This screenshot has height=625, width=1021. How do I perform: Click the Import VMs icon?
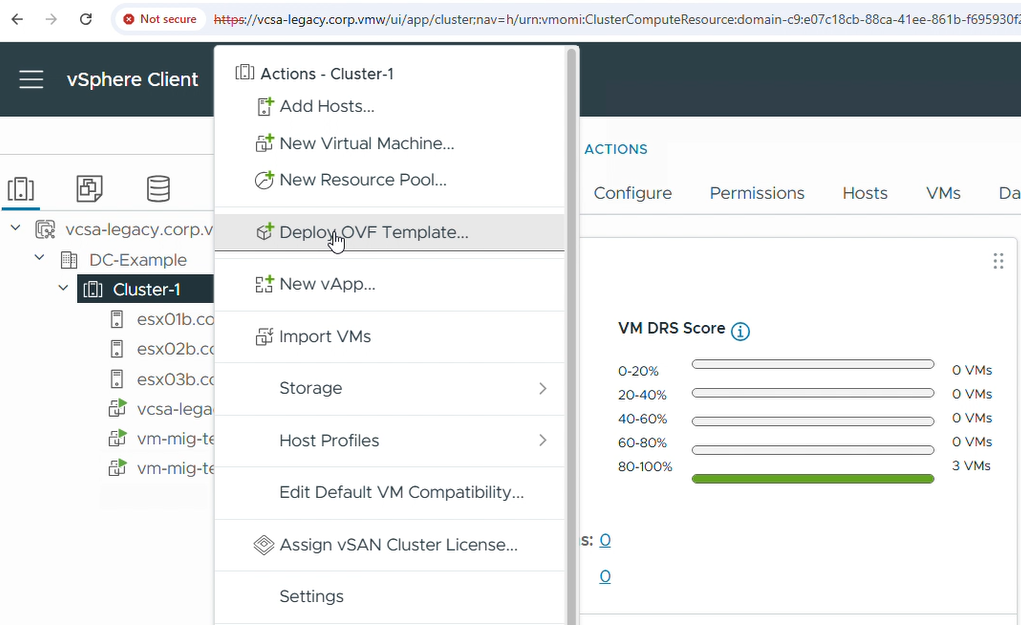(264, 337)
